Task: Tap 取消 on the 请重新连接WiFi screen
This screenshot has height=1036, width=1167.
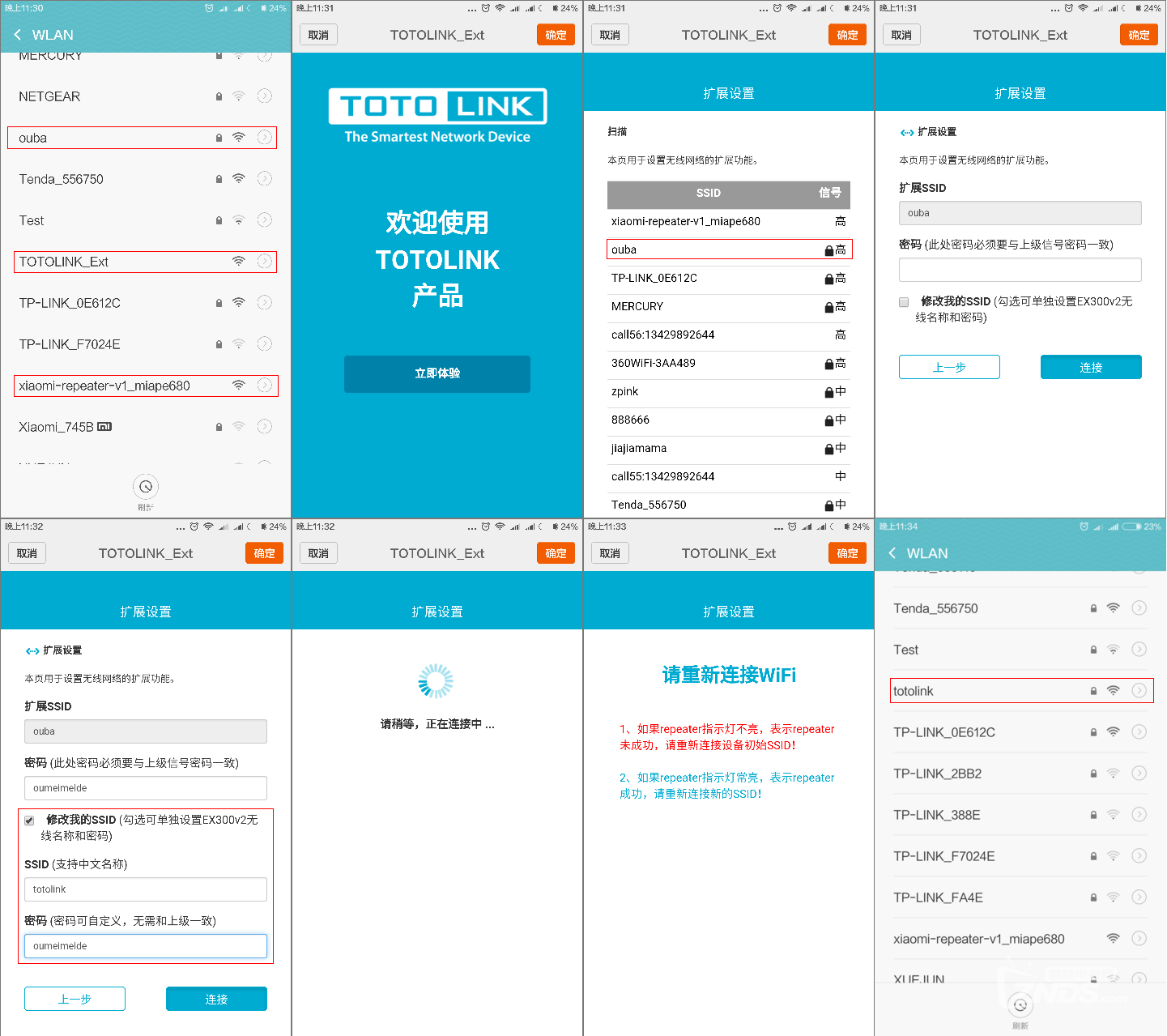Action: click(610, 553)
